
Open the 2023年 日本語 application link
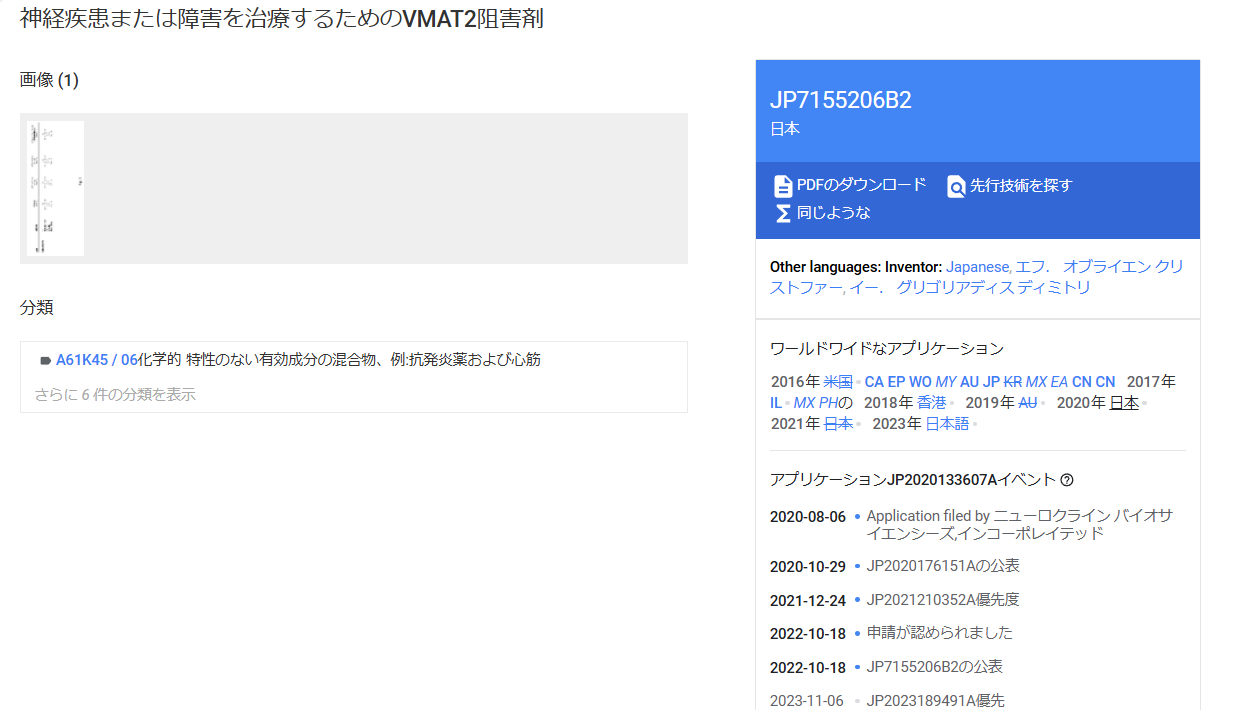click(947, 424)
